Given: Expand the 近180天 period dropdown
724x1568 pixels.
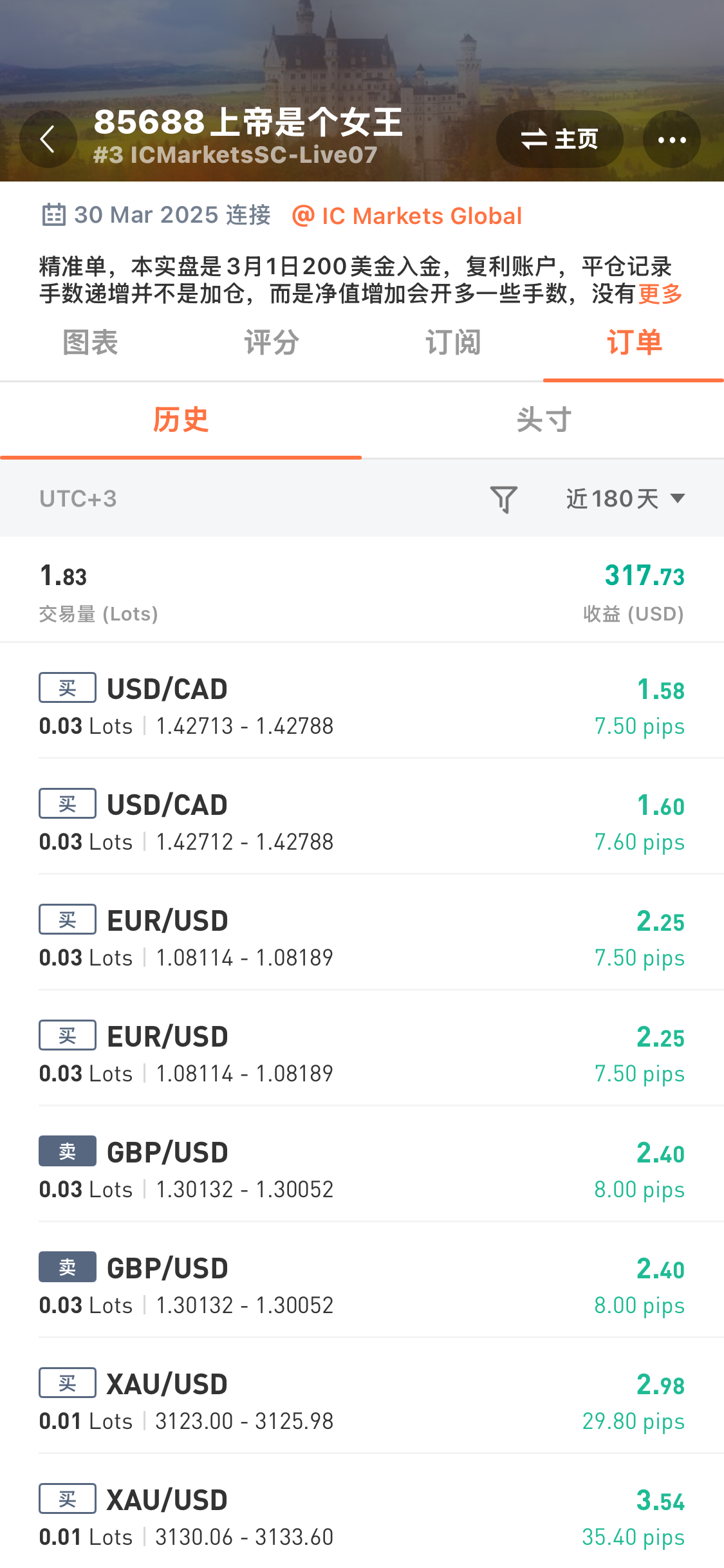Looking at the screenshot, I should (x=626, y=499).
